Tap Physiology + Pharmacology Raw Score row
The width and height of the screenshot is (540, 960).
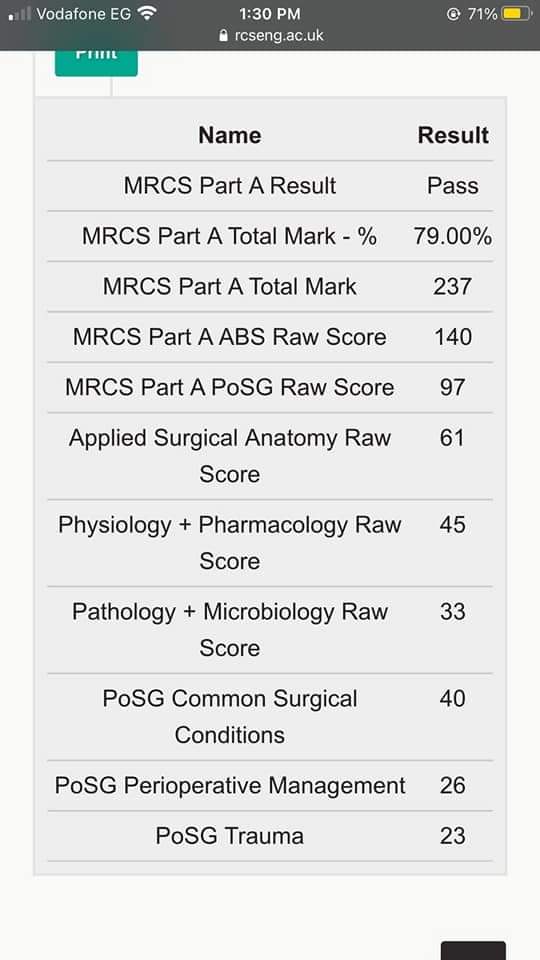270,543
